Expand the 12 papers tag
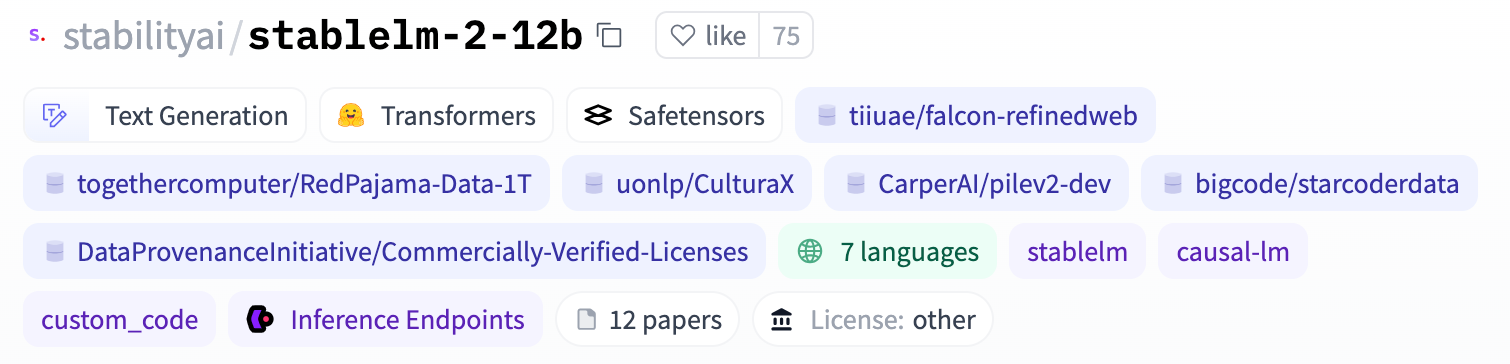1510x364 pixels. (x=647, y=320)
